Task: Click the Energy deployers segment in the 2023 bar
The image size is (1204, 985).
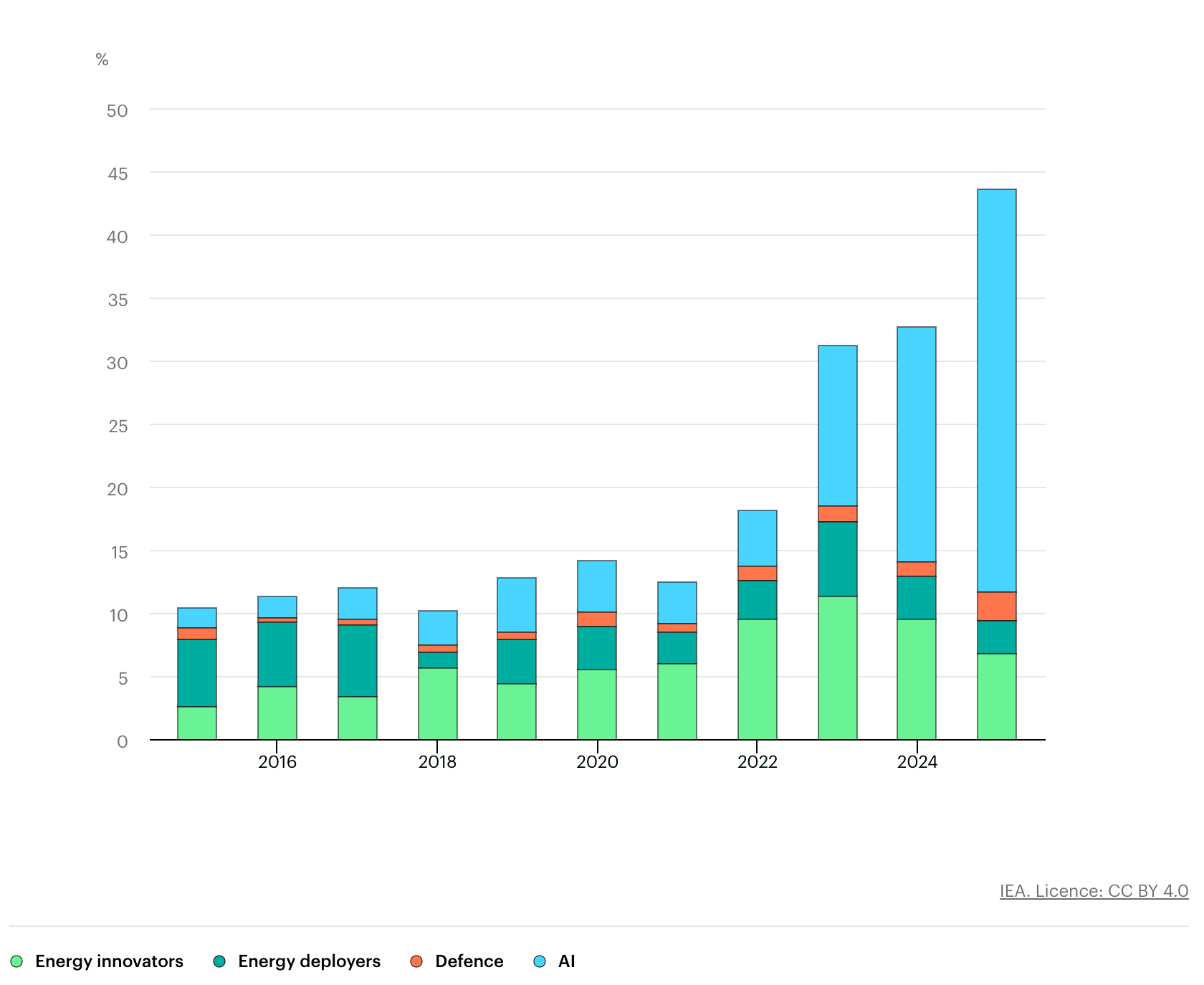Action: (837, 559)
